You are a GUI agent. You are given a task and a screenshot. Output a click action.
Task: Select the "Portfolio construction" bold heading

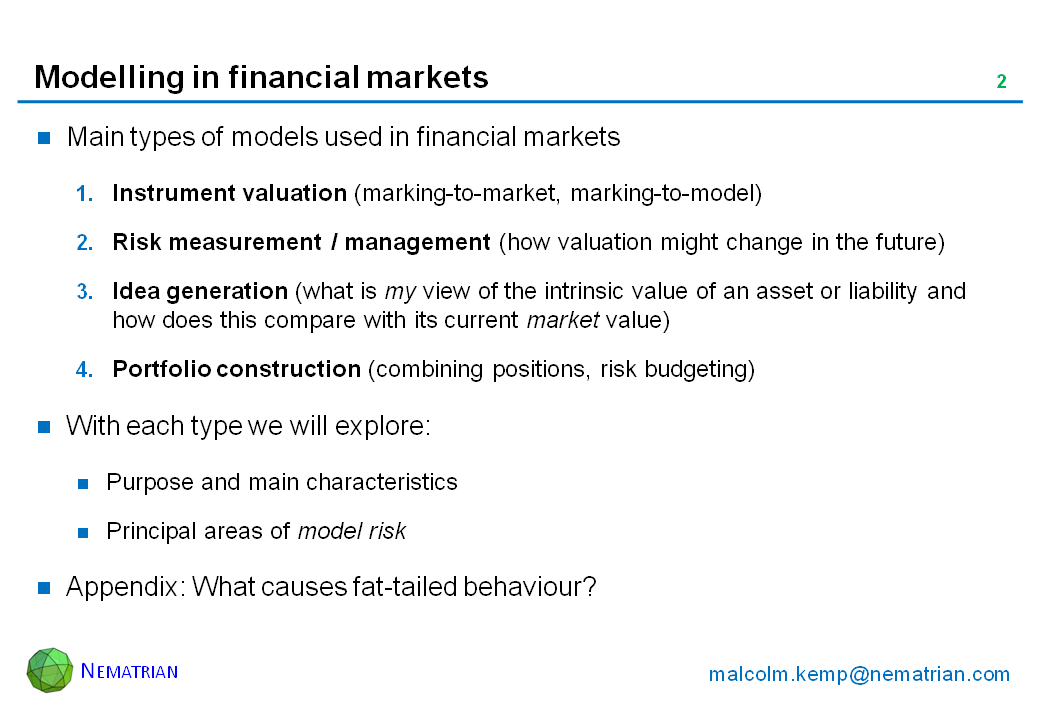(236, 369)
